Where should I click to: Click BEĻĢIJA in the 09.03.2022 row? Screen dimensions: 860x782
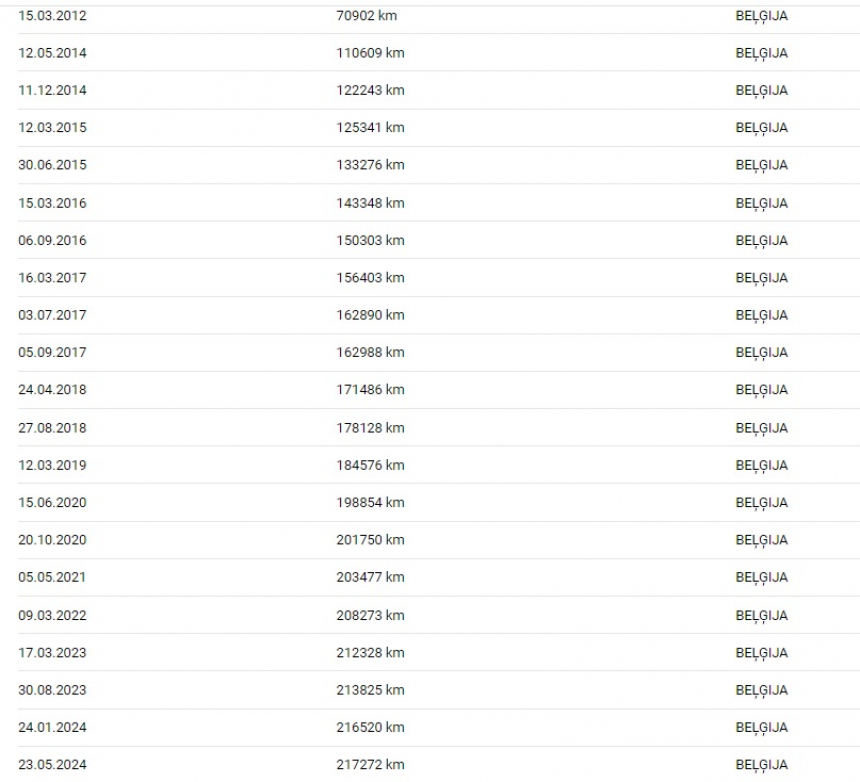[761, 615]
